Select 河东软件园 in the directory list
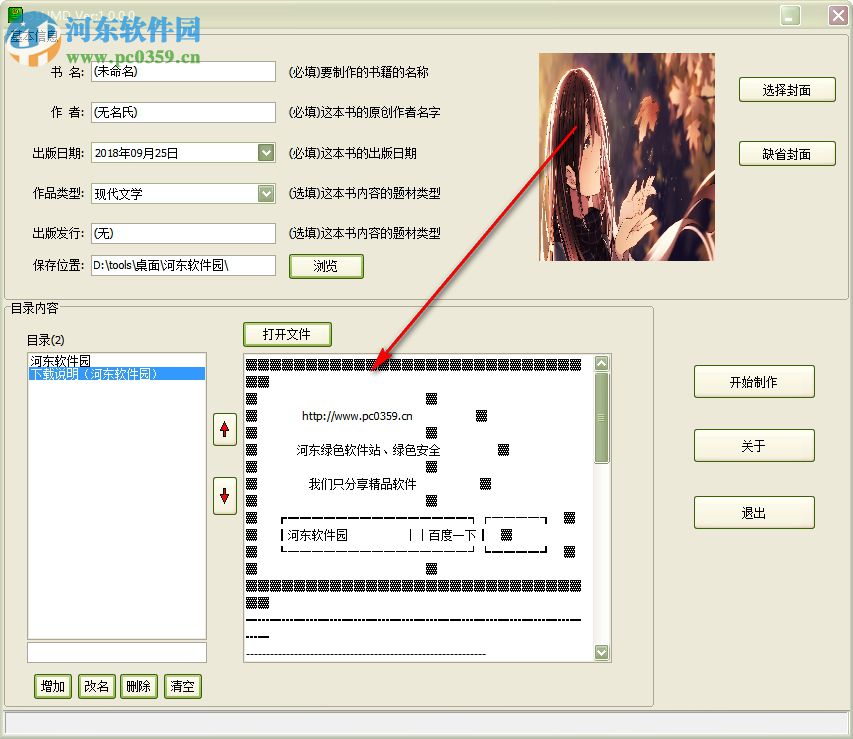 pos(60,360)
